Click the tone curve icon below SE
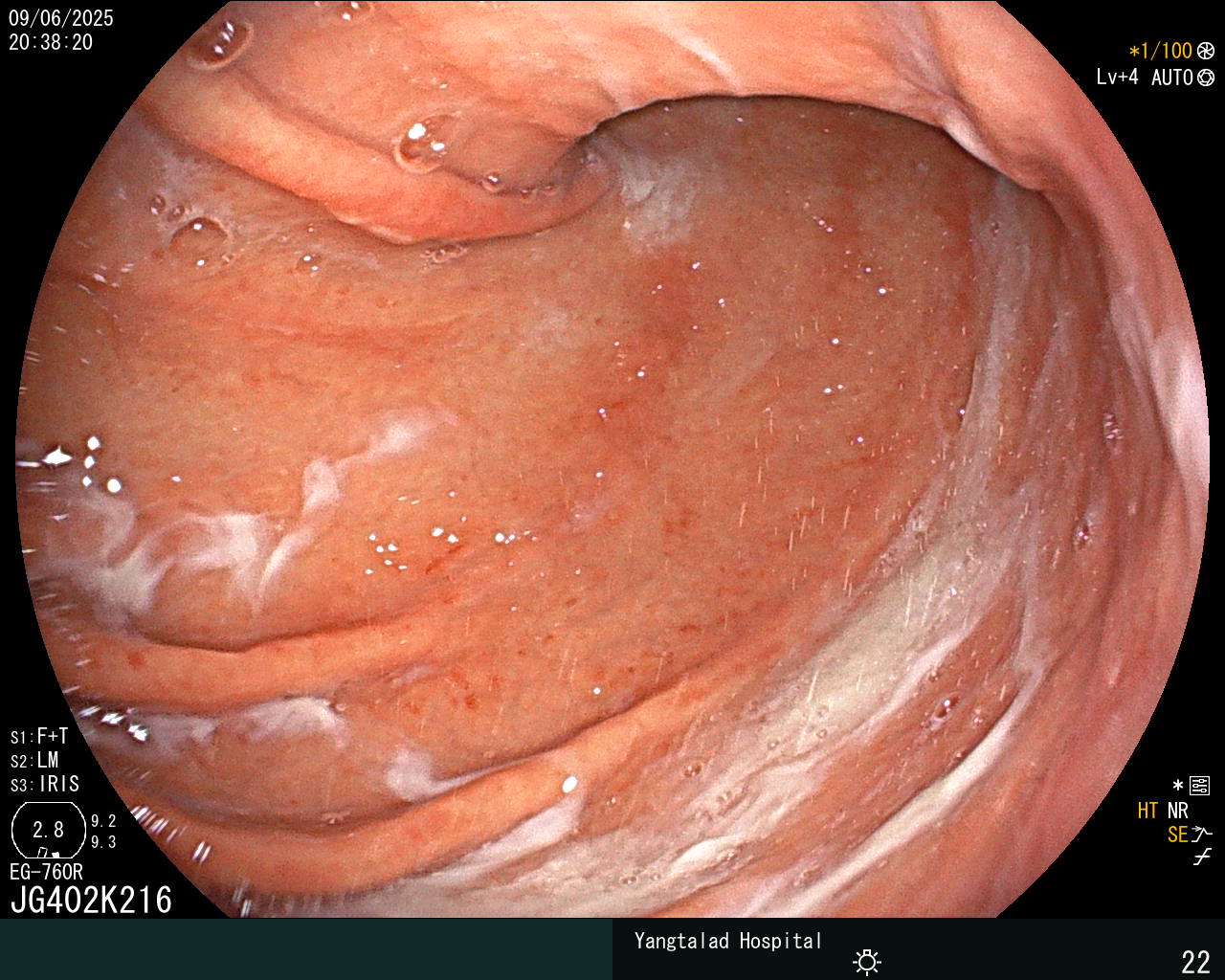1225x980 pixels. (1202, 858)
